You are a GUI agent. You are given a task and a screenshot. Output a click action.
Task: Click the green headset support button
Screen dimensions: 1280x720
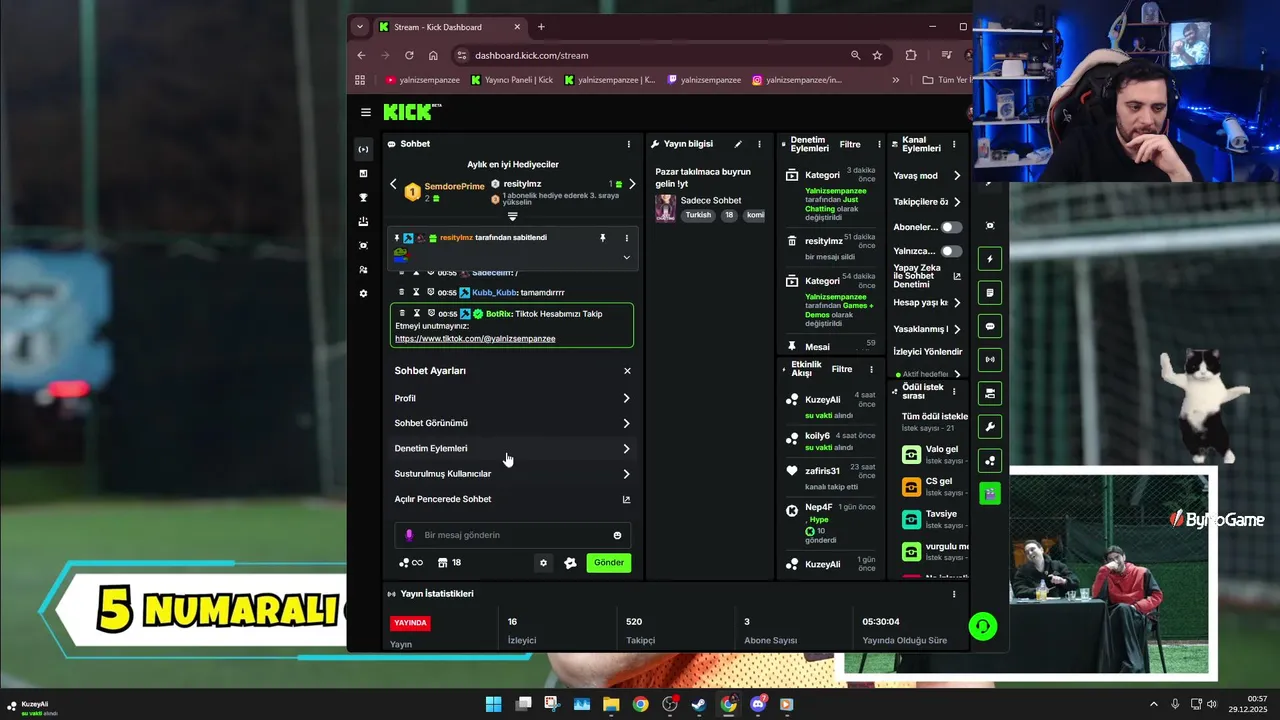[983, 626]
